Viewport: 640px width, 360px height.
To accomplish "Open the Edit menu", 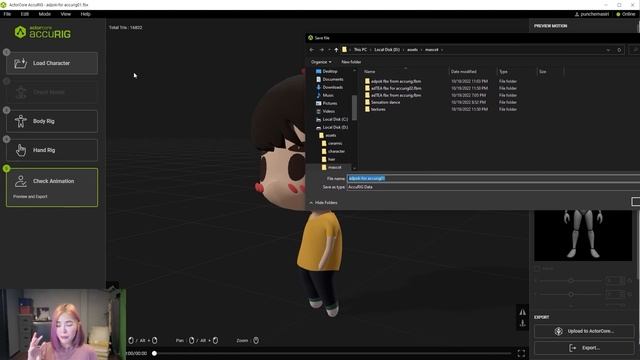I will pyautogui.click(x=24, y=14).
